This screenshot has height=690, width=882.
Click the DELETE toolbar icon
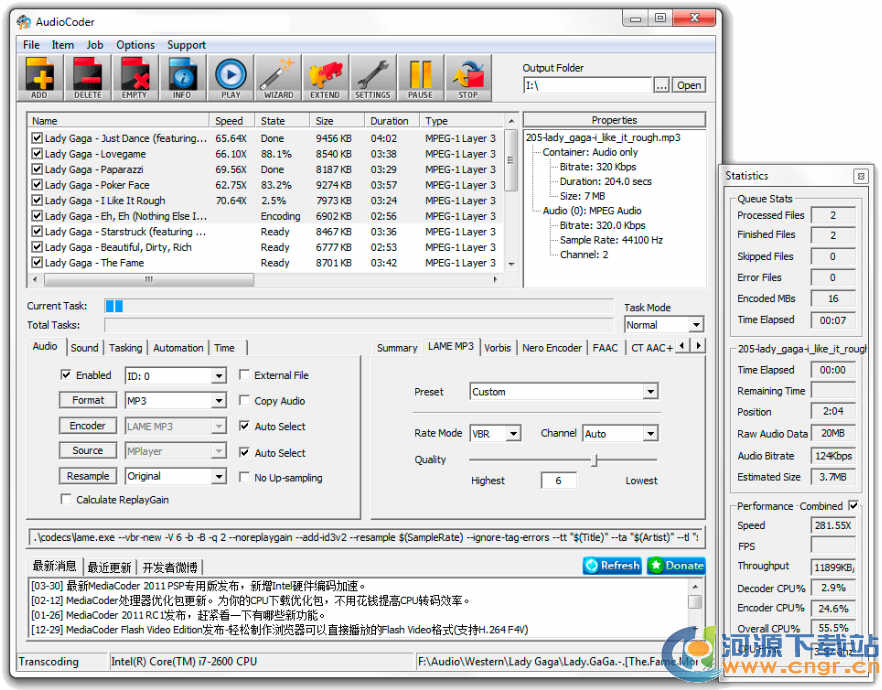click(x=88, y=78)
